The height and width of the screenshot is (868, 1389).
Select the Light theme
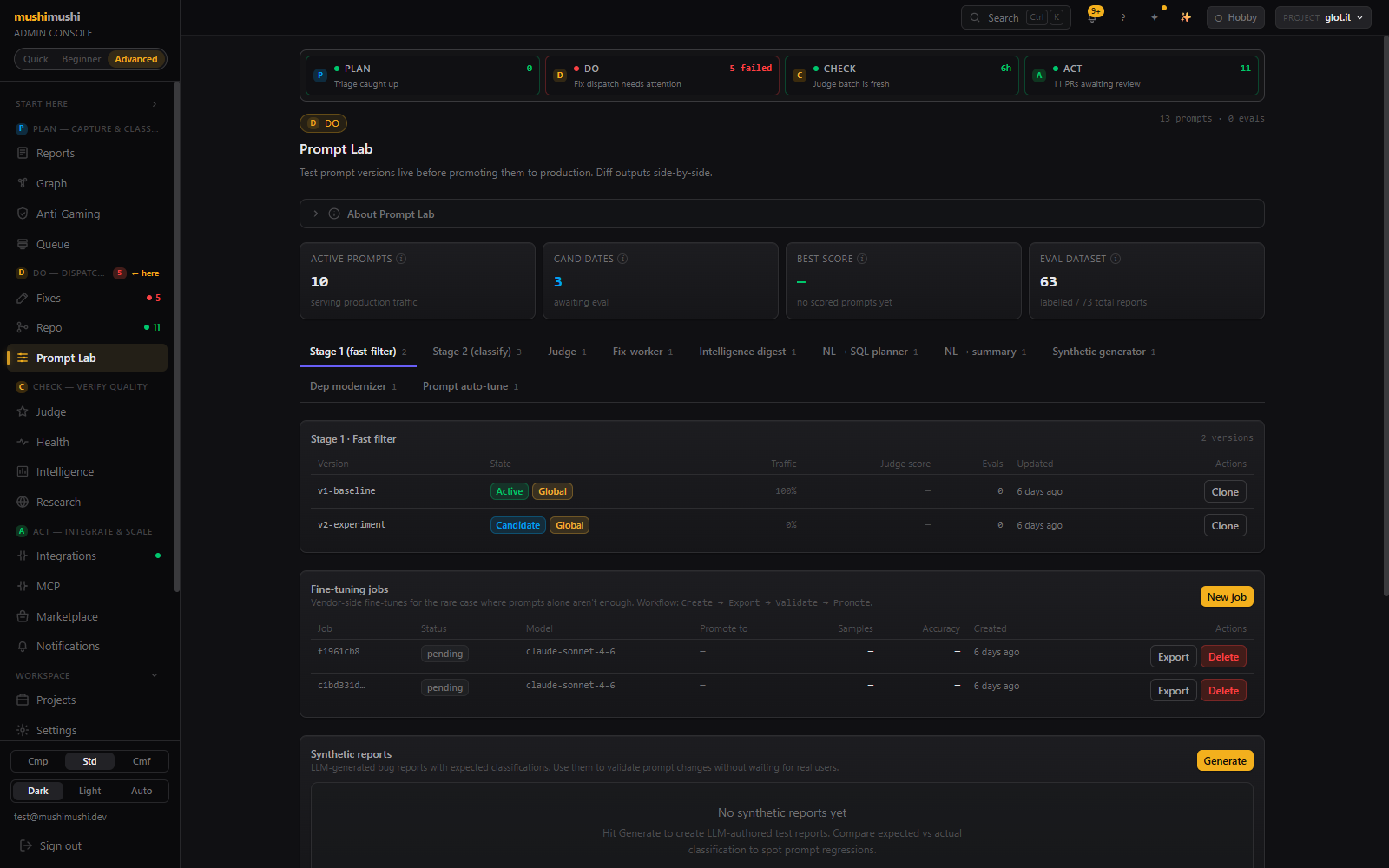[89, 791]
